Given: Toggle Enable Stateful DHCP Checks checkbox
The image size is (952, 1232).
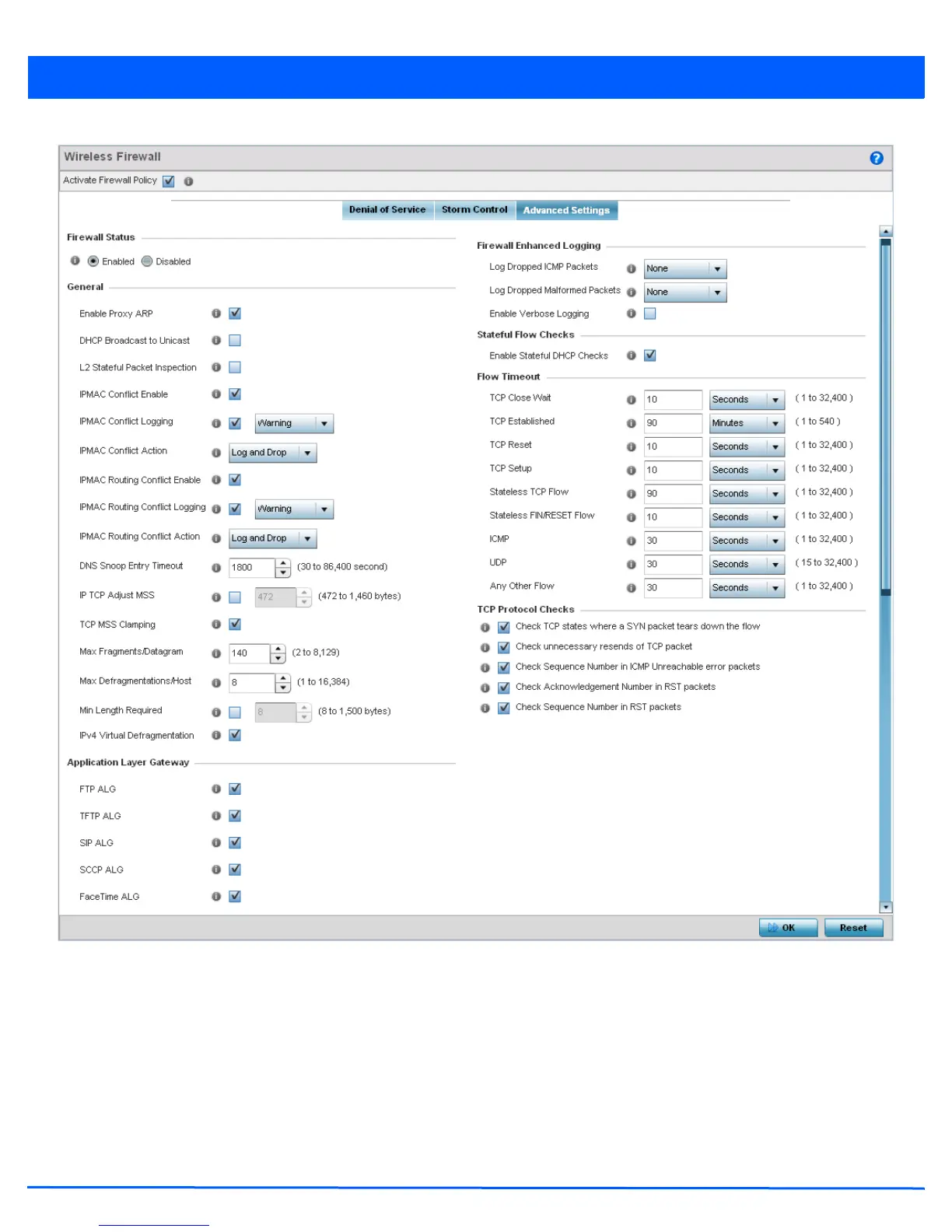Looking at the screenshot, I should pyautogui.click(x=650, y=355).
